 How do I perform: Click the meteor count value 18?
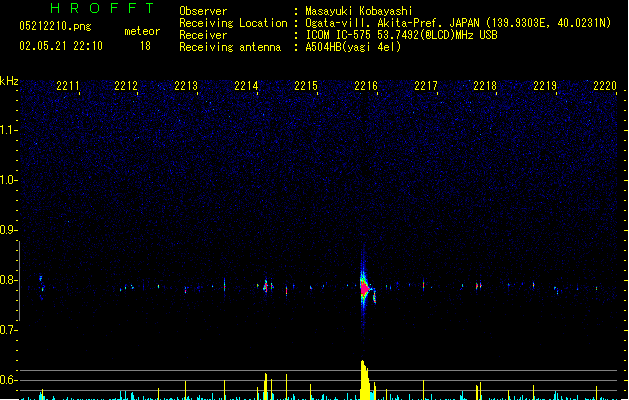click(145, 46)
